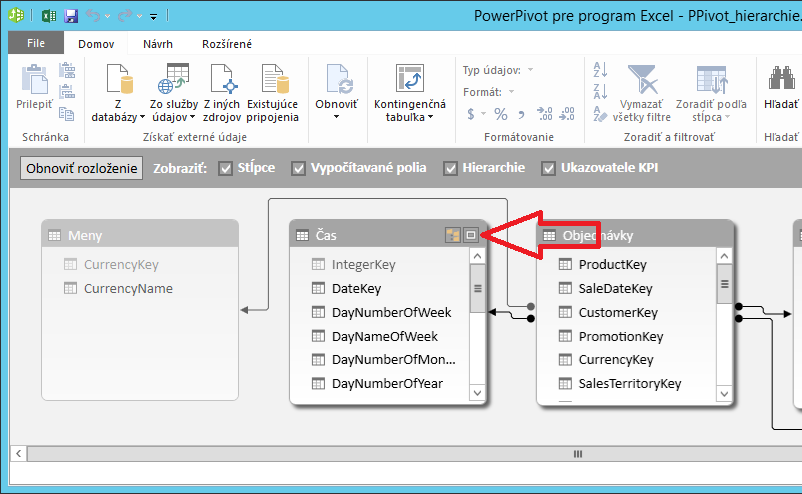This screenshot has width=802, height=494.
Task: Select the Objednávky table header
Action: pyautogui.click(x=635, y=235)
